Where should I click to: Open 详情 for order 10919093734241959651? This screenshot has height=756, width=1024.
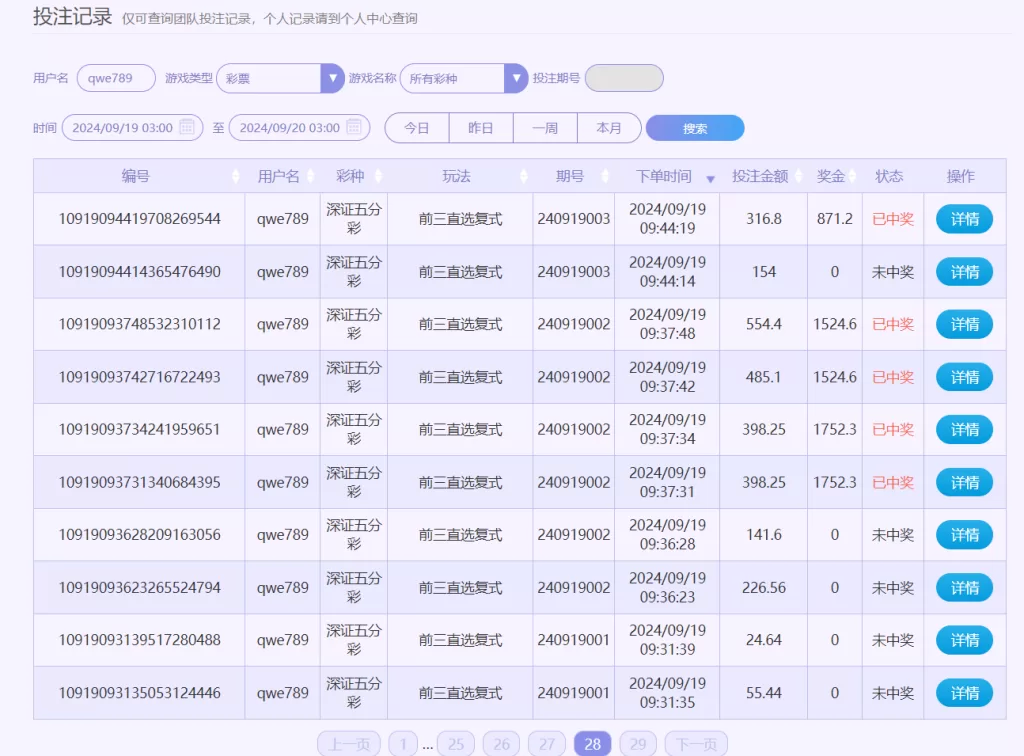965,430
